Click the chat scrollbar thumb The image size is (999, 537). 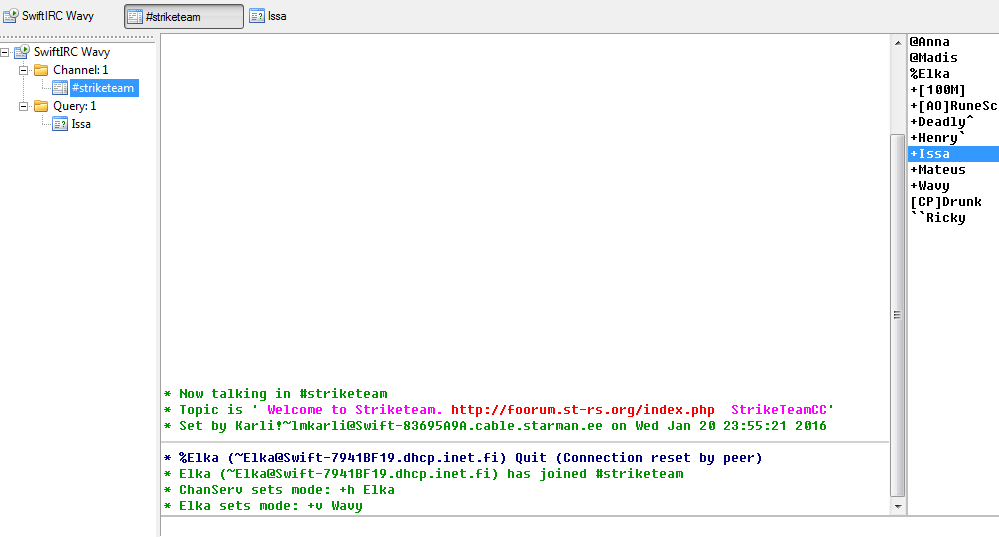(898, 315)
